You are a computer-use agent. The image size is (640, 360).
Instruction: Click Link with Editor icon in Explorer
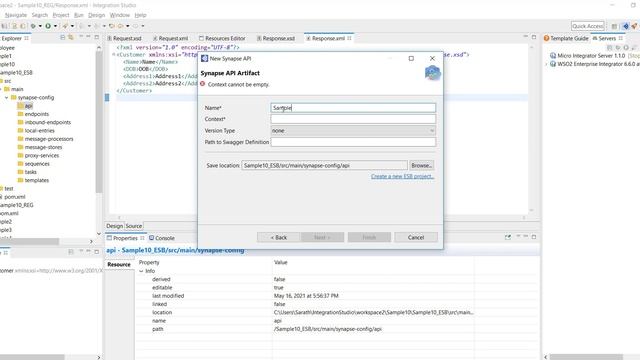coord(71,38)
